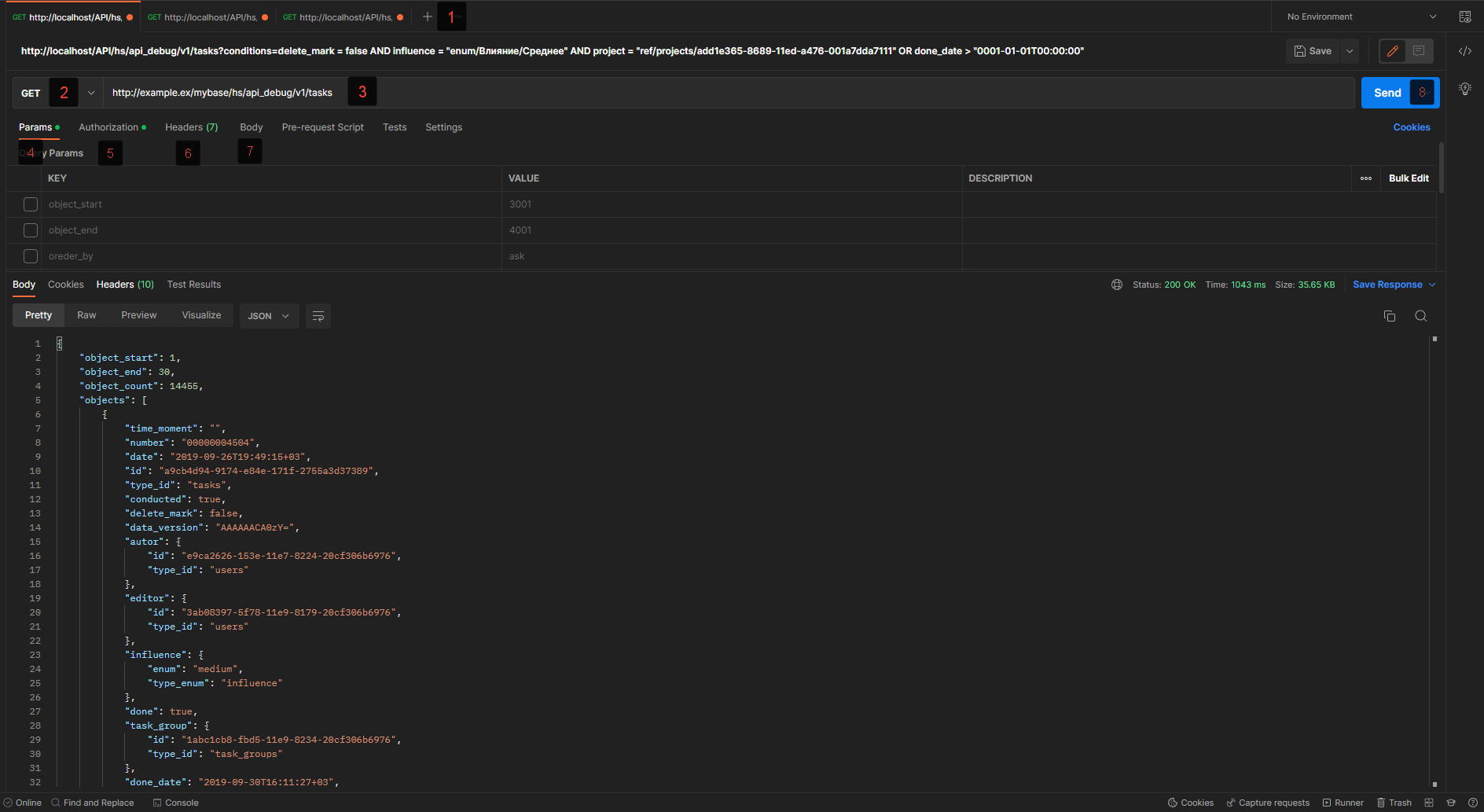Screen dimensions: 1484x812
Task: Copy the response body with copy icon
Action: [x=1390, y=316]
